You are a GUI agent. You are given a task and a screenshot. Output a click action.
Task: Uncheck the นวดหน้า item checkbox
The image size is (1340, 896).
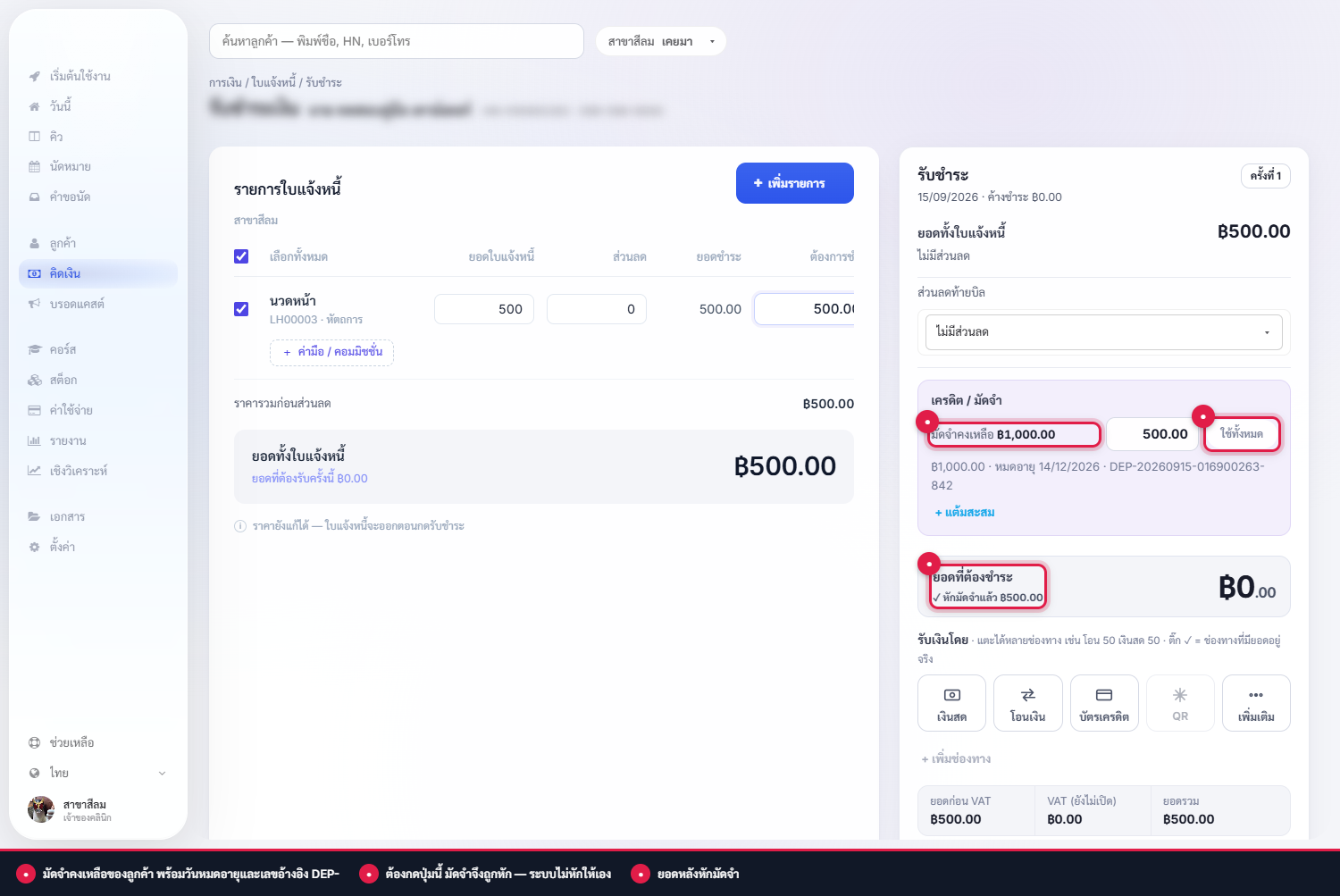coord(241,309)
